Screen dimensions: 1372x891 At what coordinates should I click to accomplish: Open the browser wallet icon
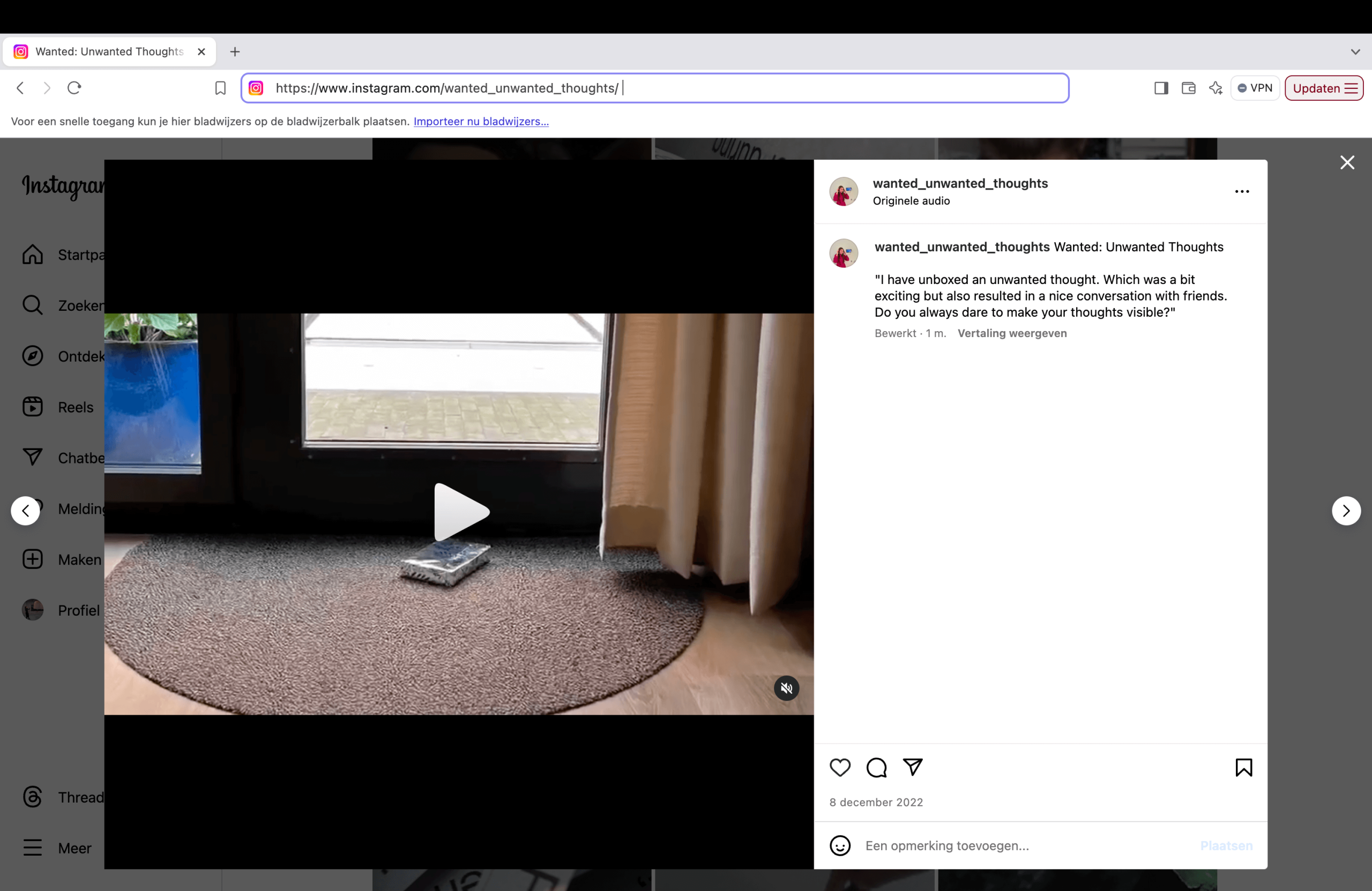coord(1188,88)
